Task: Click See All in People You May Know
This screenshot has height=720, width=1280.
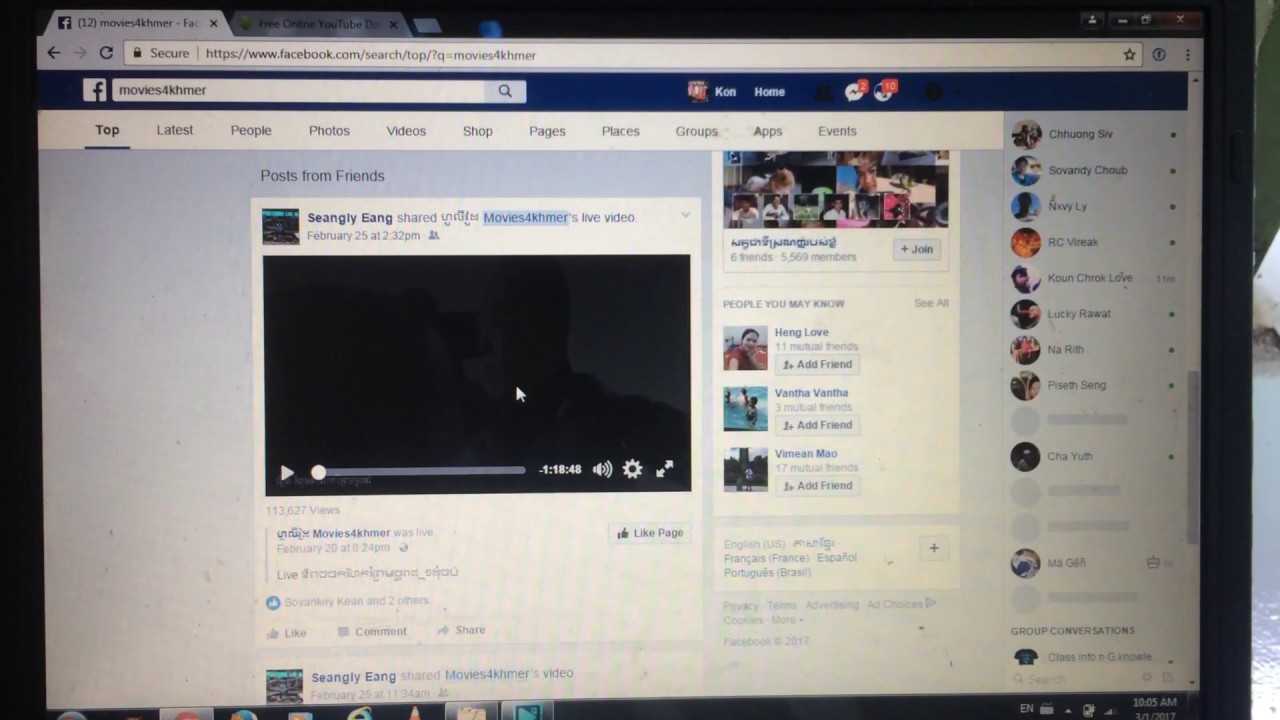Action: (931, 303)
